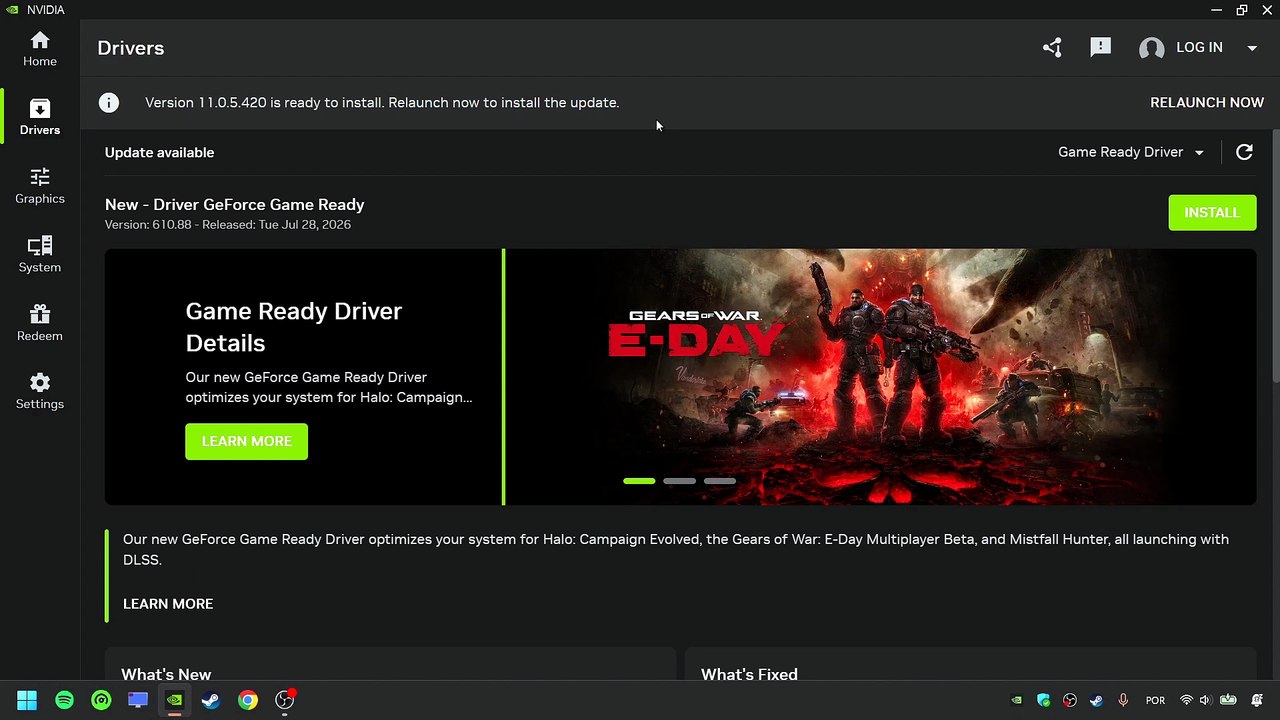The height and width of the screenshot is (720, 1280).
Task: Click driver version 610.88 release text
Action: coord(228,224)
